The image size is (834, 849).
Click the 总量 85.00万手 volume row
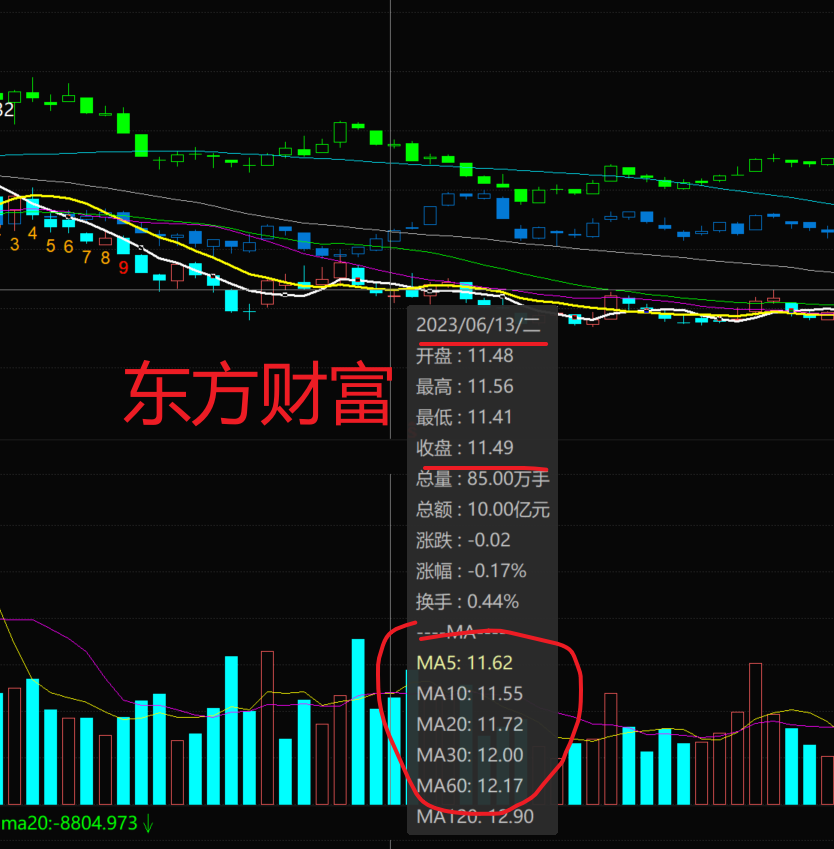[482, 479]
